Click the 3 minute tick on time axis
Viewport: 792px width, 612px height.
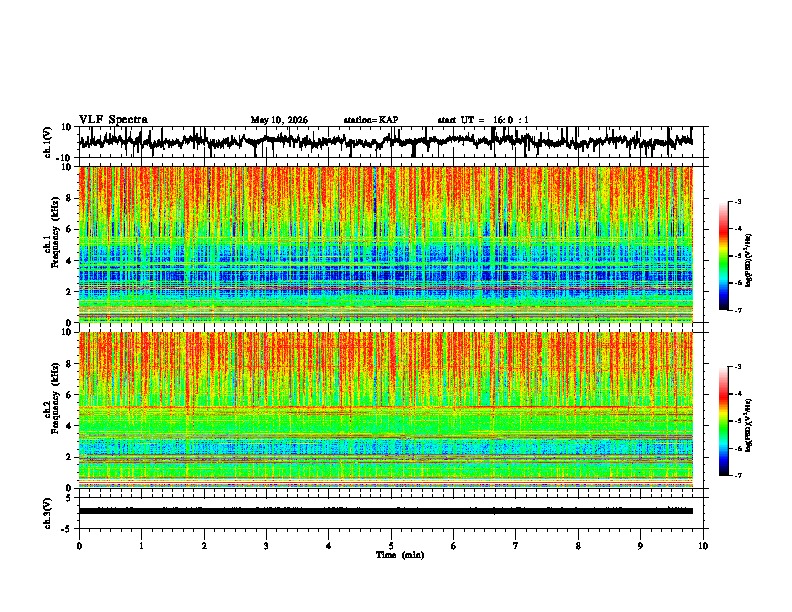(x=266, y=546)
